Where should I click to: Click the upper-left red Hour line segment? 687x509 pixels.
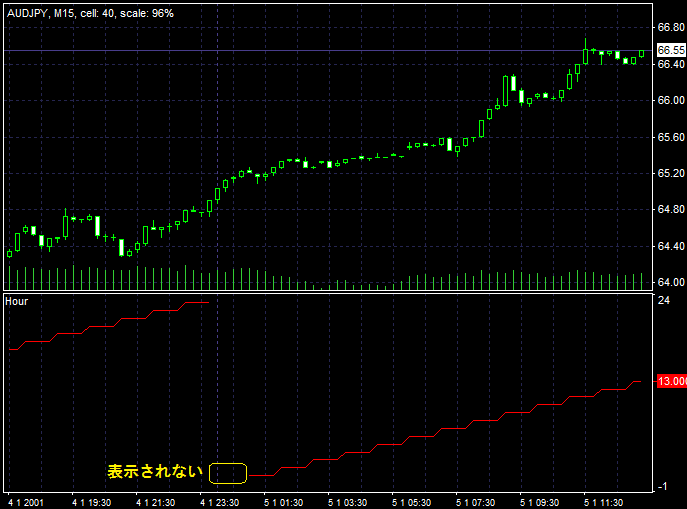109,326
